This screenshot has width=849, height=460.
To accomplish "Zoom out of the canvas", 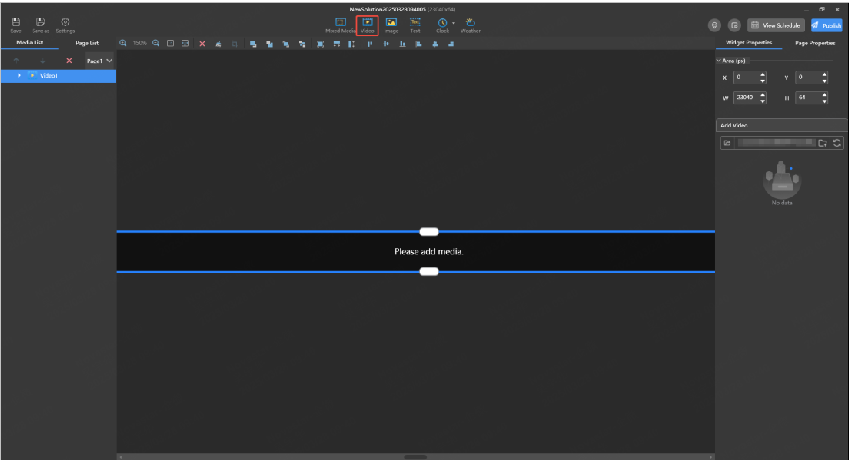I will click(x=155, y=43).
